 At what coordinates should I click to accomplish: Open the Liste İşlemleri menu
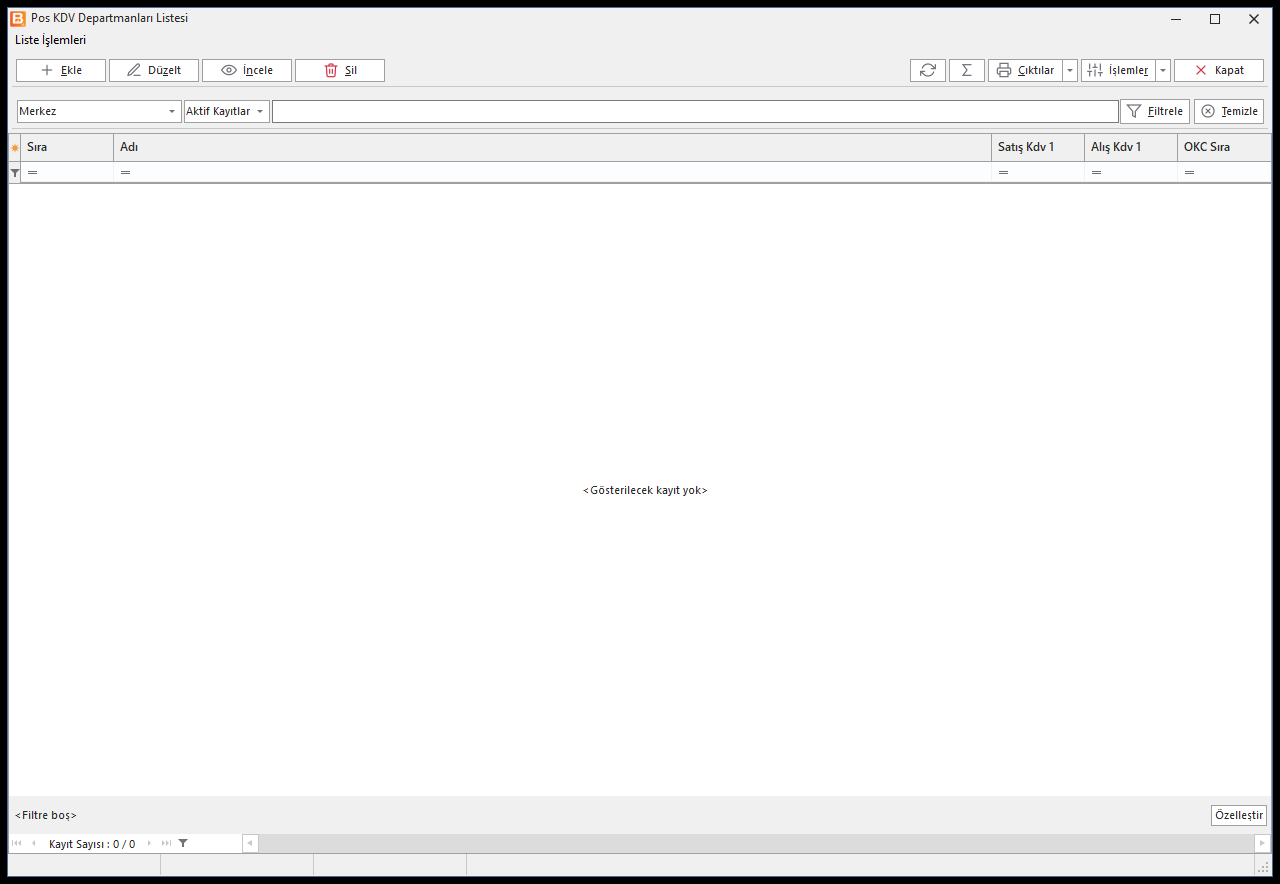click(x=51, y=40)
